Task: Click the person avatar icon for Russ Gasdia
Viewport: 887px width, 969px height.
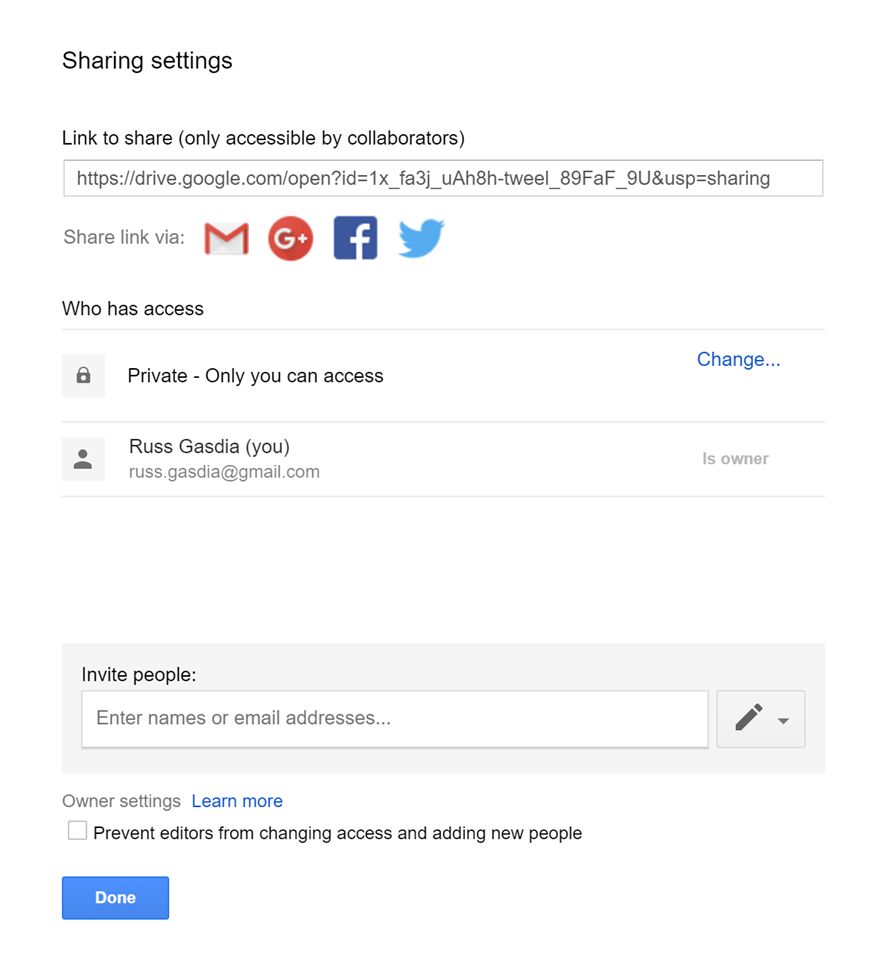Action: coord(83,459)
